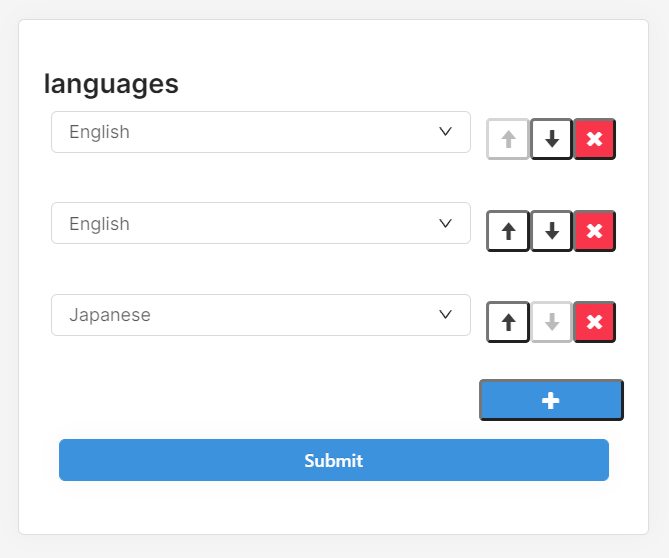Click the greyed-out up arrow in first row
This screenshot has width=669, height=558.
508,139
